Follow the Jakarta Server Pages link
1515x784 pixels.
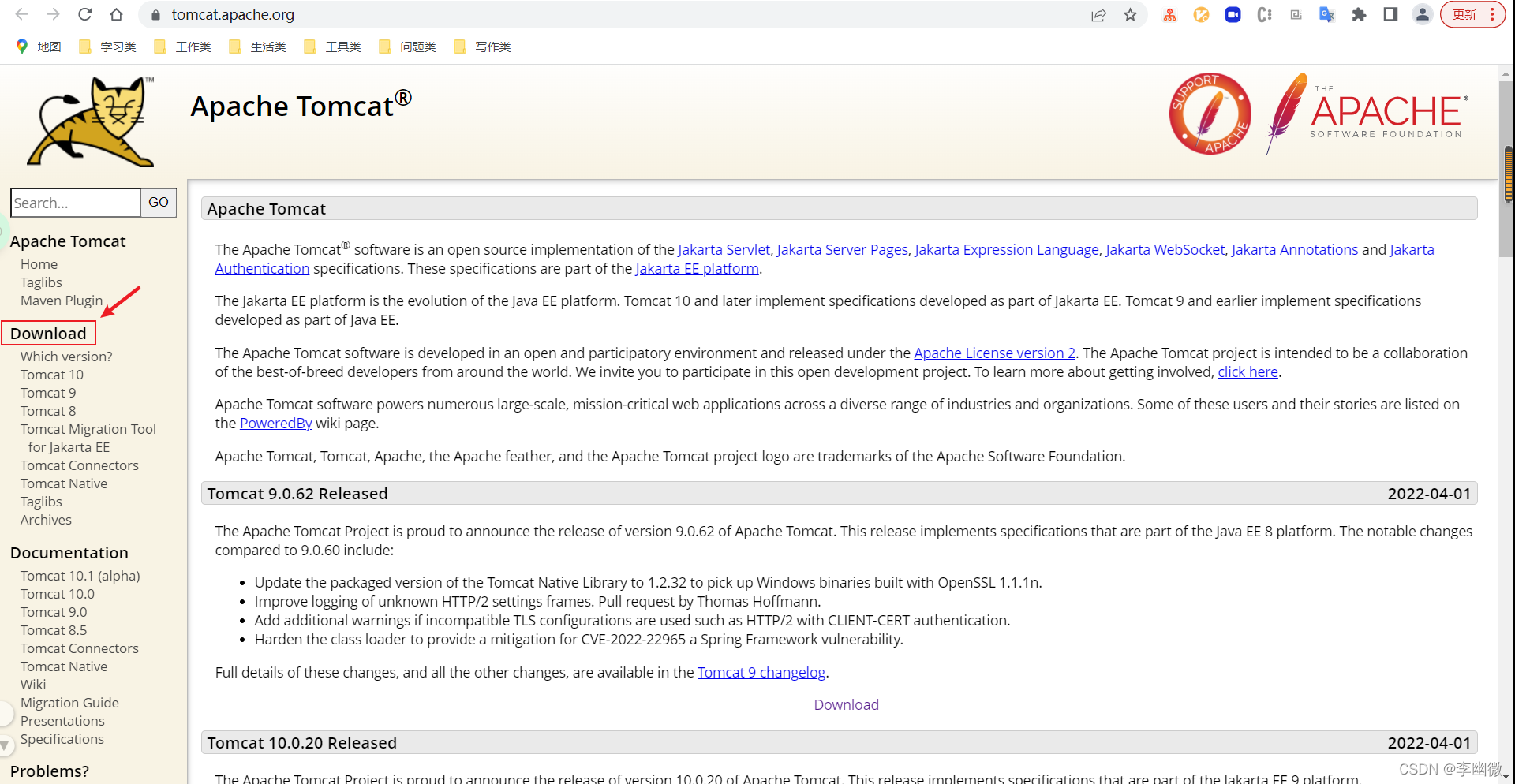point(842,250)
